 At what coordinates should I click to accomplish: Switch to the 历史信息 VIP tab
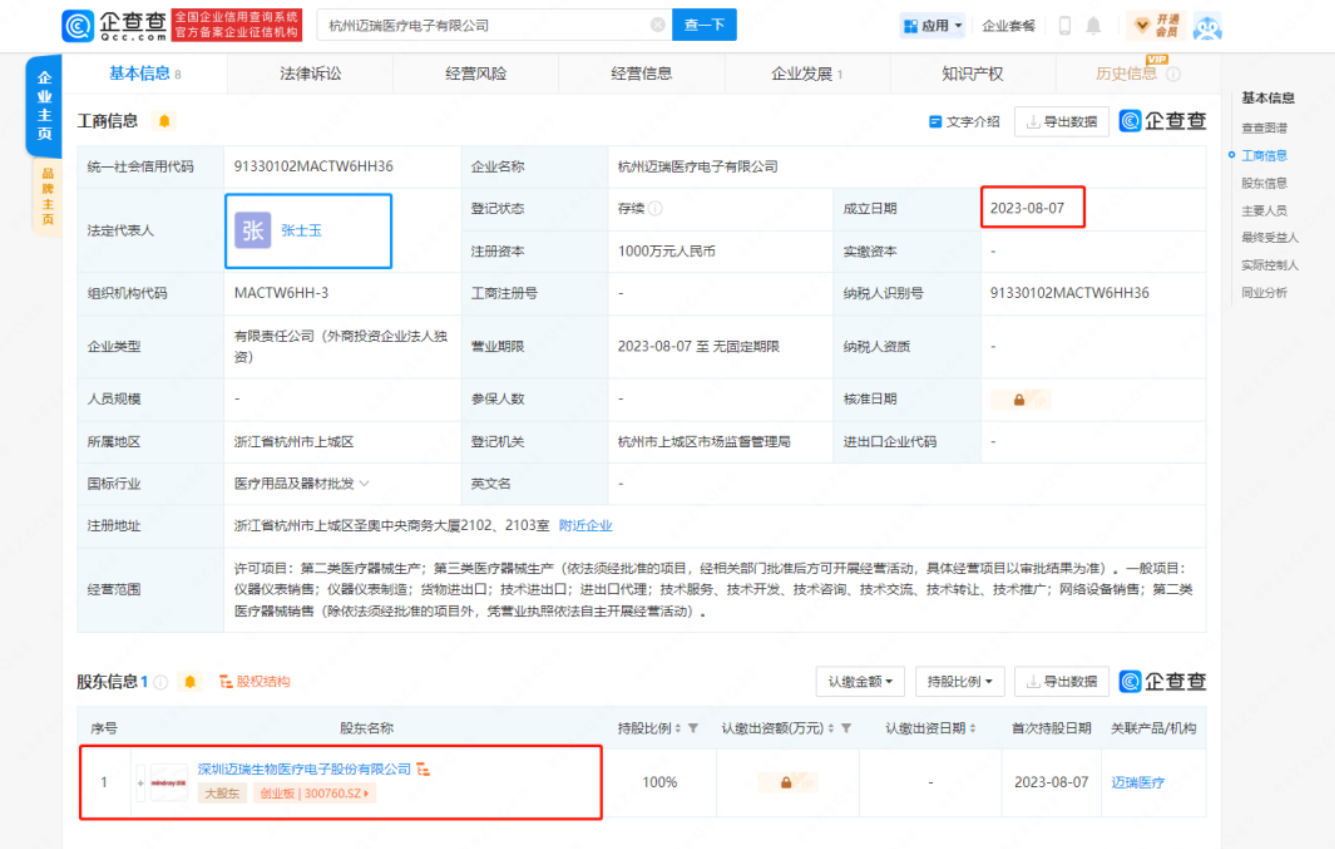click(1138, 74)
